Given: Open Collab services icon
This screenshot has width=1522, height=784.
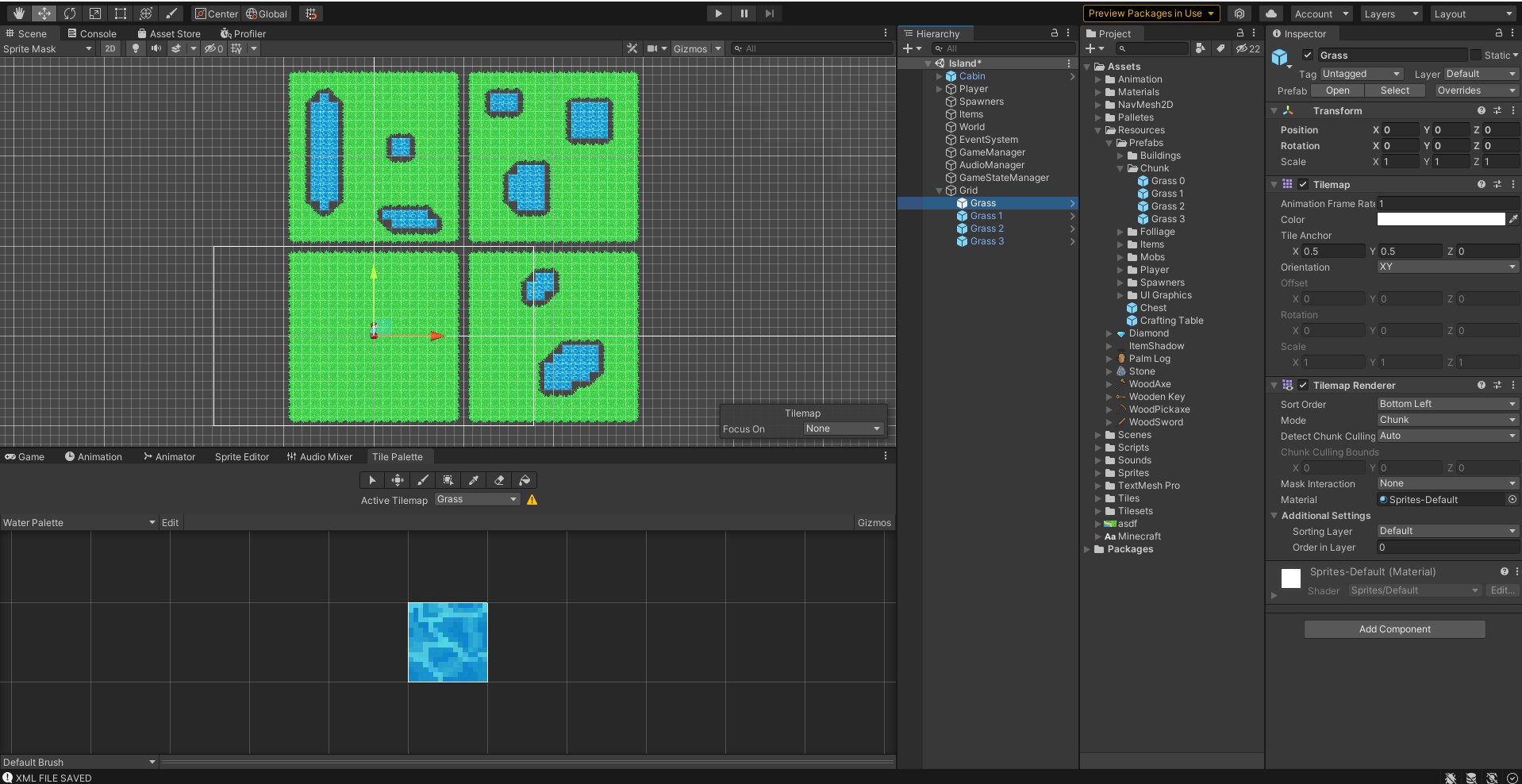Looking at the screenshot, I should coord(1239,13).
